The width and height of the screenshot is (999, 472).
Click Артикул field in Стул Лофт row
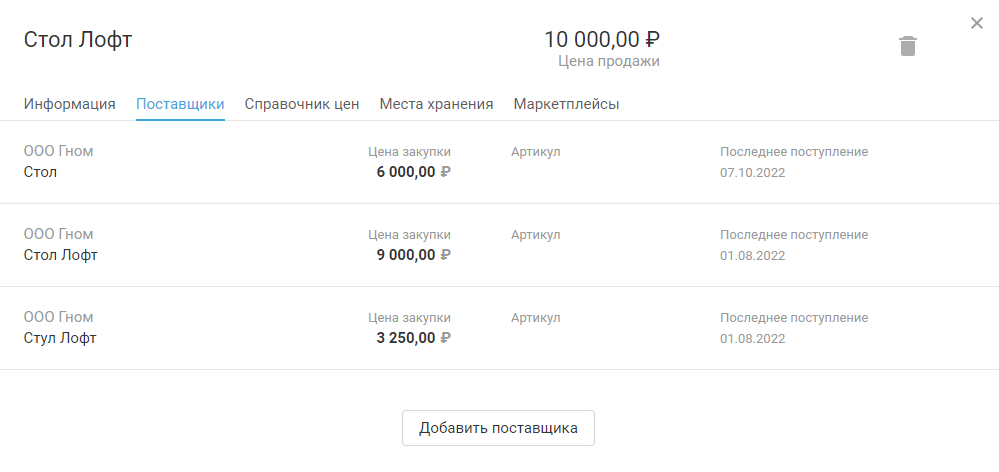[535, 319]
